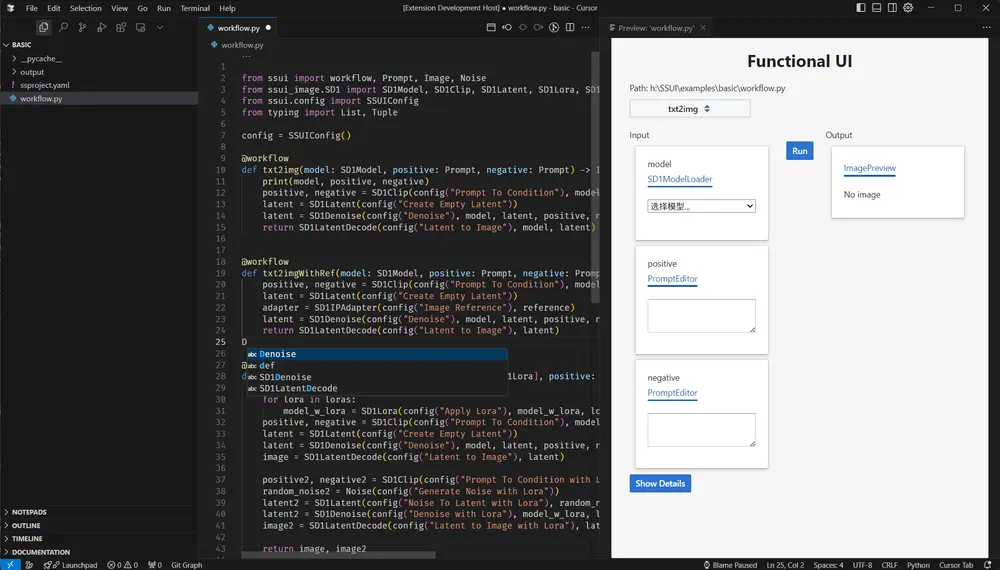This screenshot has width=1000, height=570.
Task: Open the txt2img workflow dropdown
Action: tap(689, 108)
